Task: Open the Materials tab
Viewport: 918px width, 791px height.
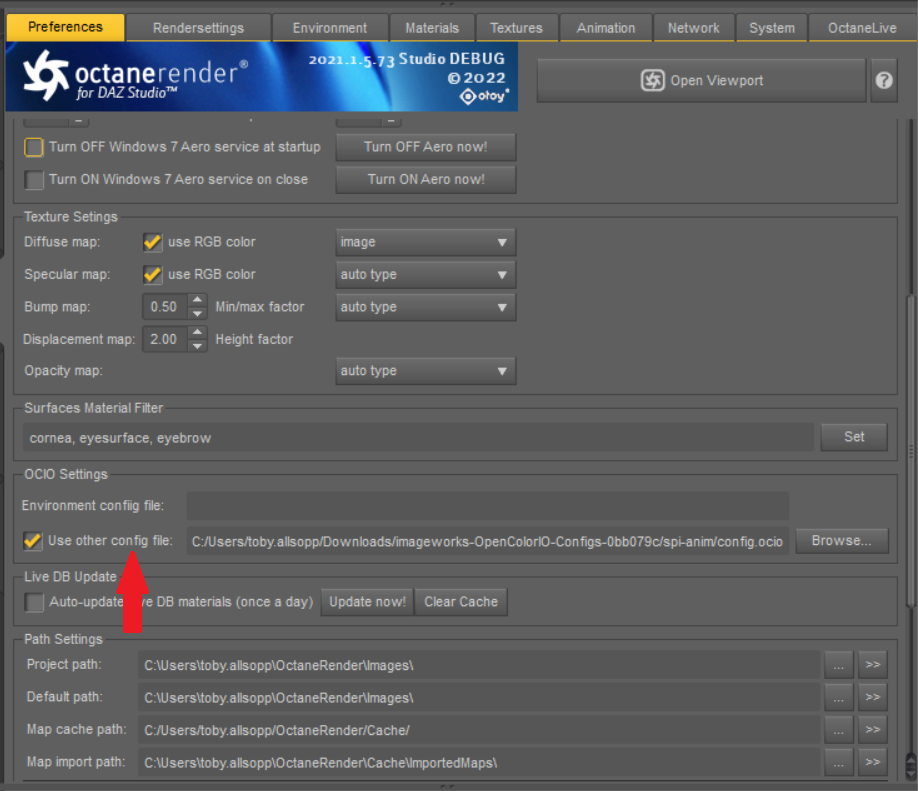Action: click(432, 28)
